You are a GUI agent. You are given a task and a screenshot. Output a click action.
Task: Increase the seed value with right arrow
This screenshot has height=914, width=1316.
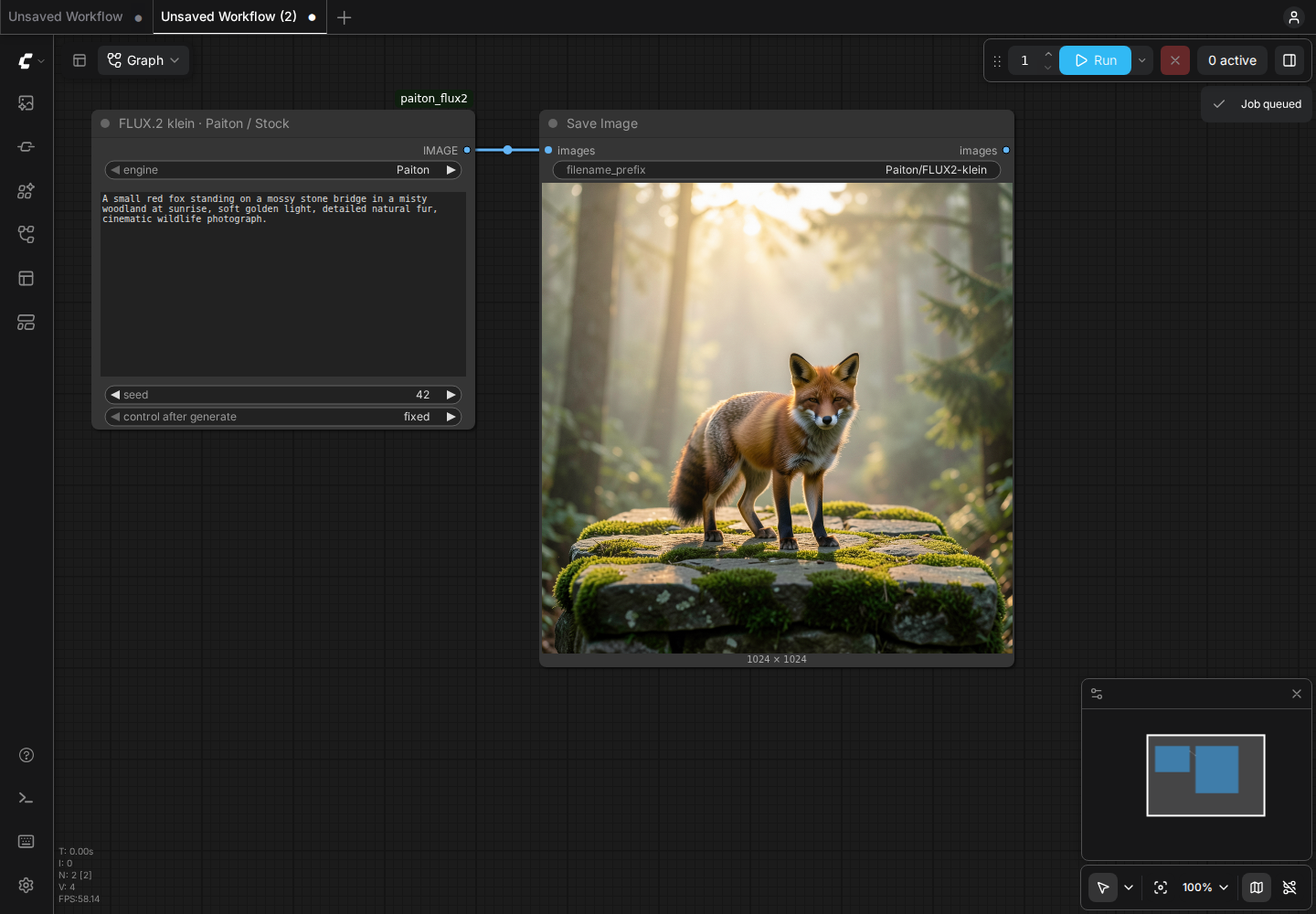pos(451,395)
